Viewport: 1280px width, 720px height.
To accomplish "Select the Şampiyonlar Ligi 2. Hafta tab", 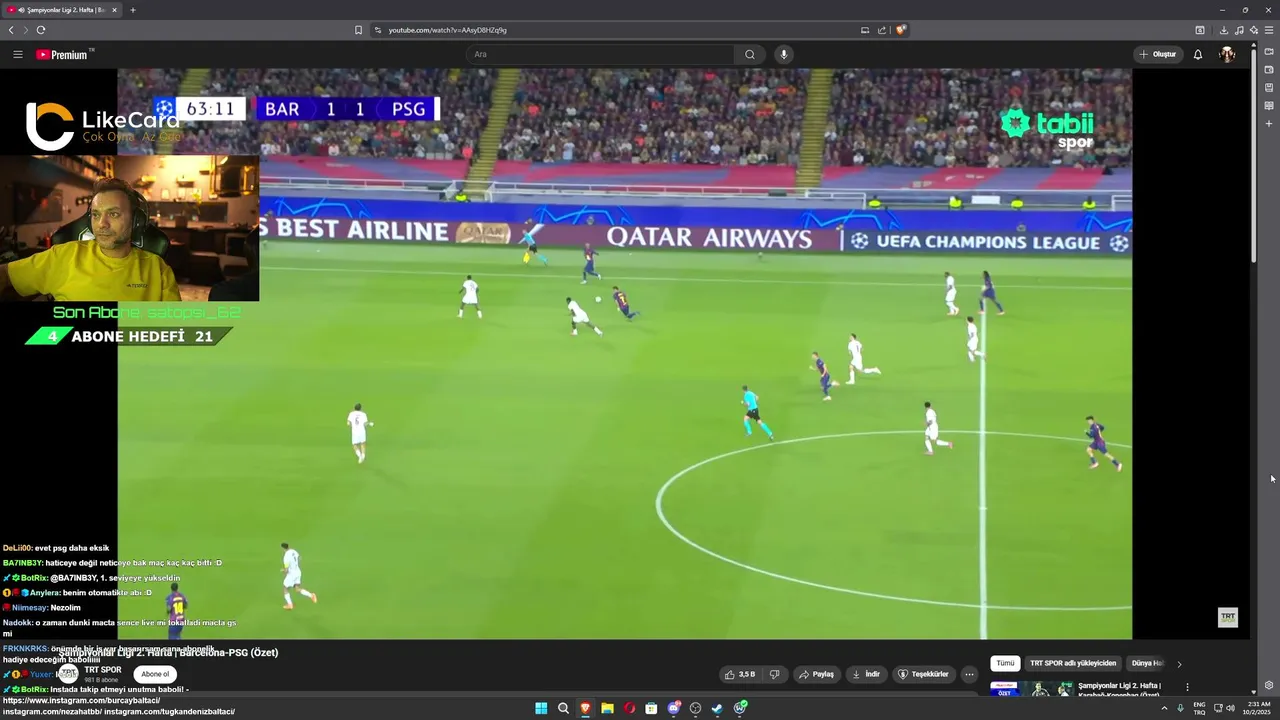I will (x=60, y=10).
